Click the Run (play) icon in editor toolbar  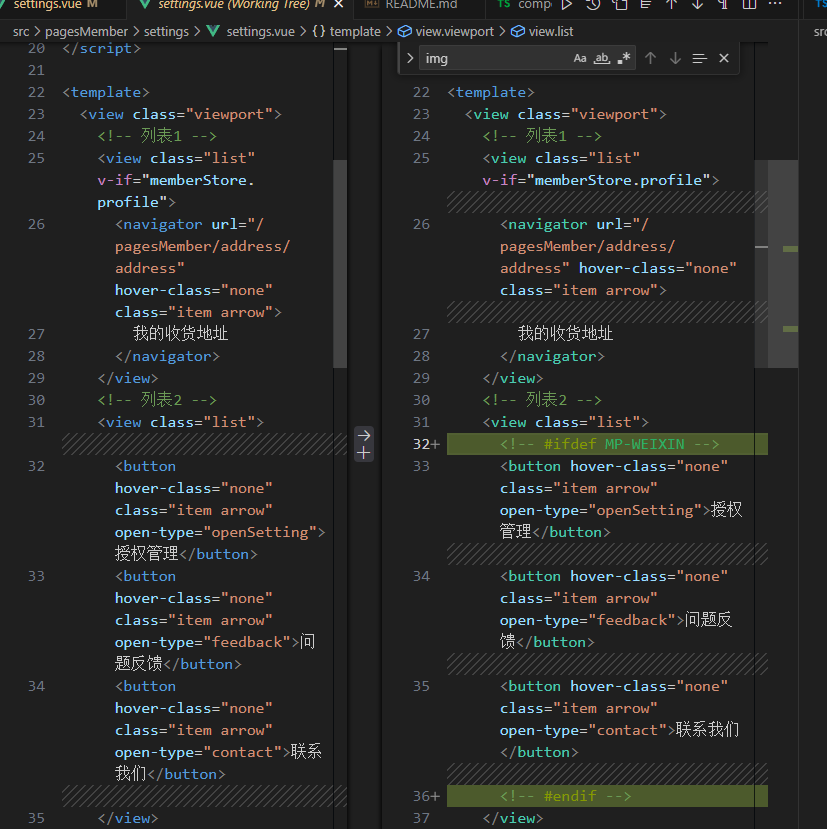click(567, 5)
